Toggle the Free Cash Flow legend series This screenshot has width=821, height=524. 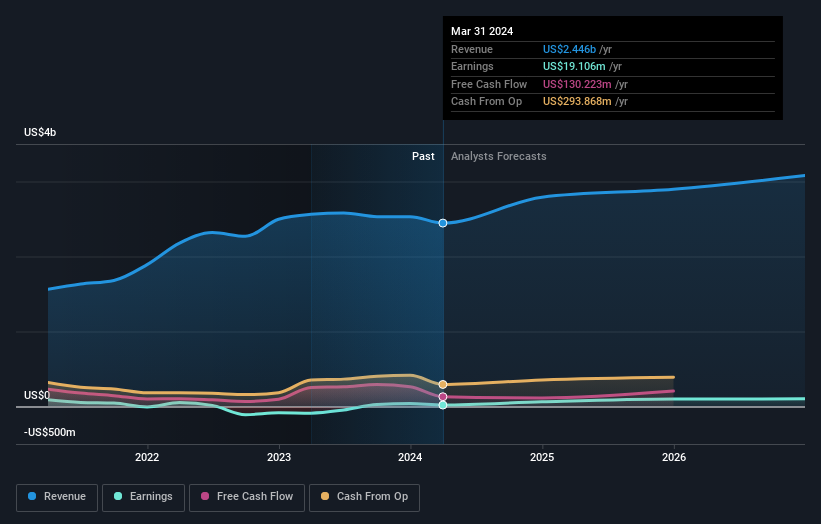coord(247,497)
